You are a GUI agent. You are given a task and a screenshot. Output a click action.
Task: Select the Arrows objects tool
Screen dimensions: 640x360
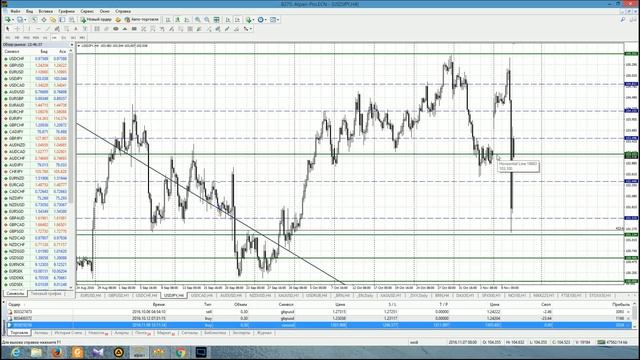click(246, 29)
